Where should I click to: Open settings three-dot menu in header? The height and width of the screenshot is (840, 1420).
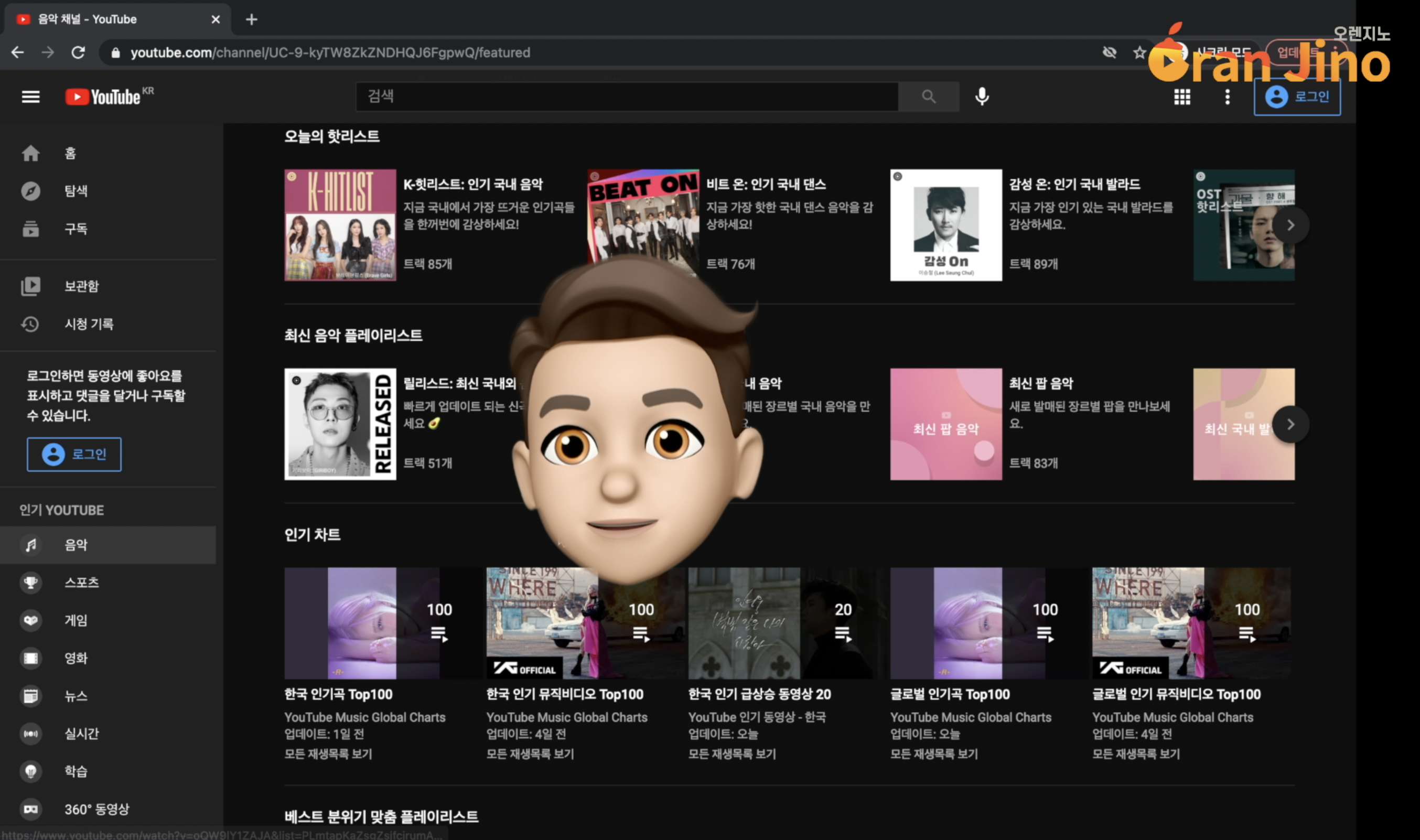tap(1227, 97)
